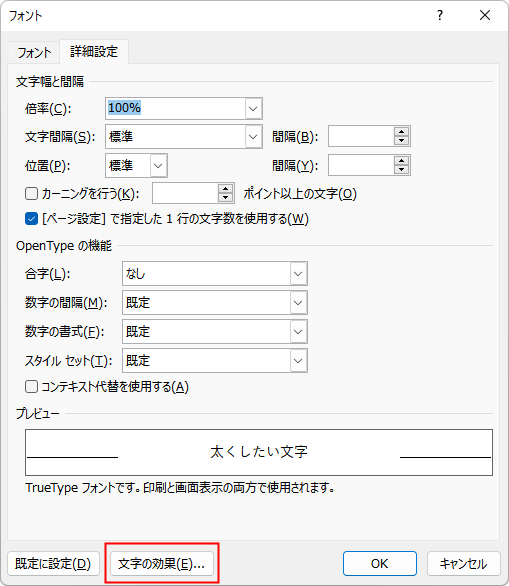The height and width of the screenshot is (586, 509).
Task: Switch to the フォント tab
Action: [34, 52]
